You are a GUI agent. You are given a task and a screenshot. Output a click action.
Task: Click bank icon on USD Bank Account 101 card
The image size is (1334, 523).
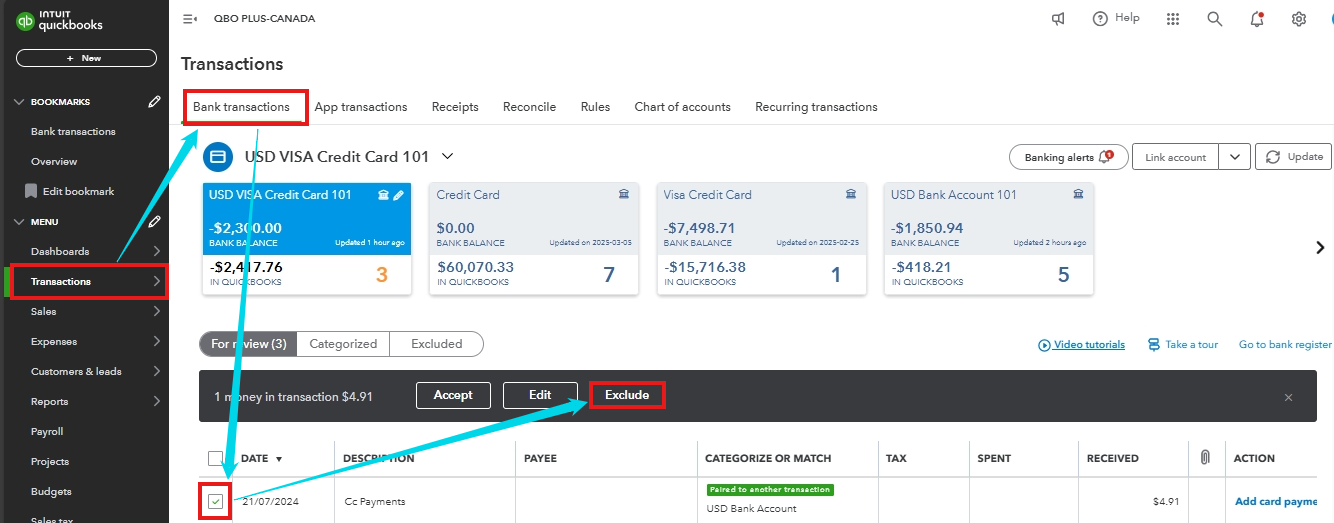tap(1078, 195)
